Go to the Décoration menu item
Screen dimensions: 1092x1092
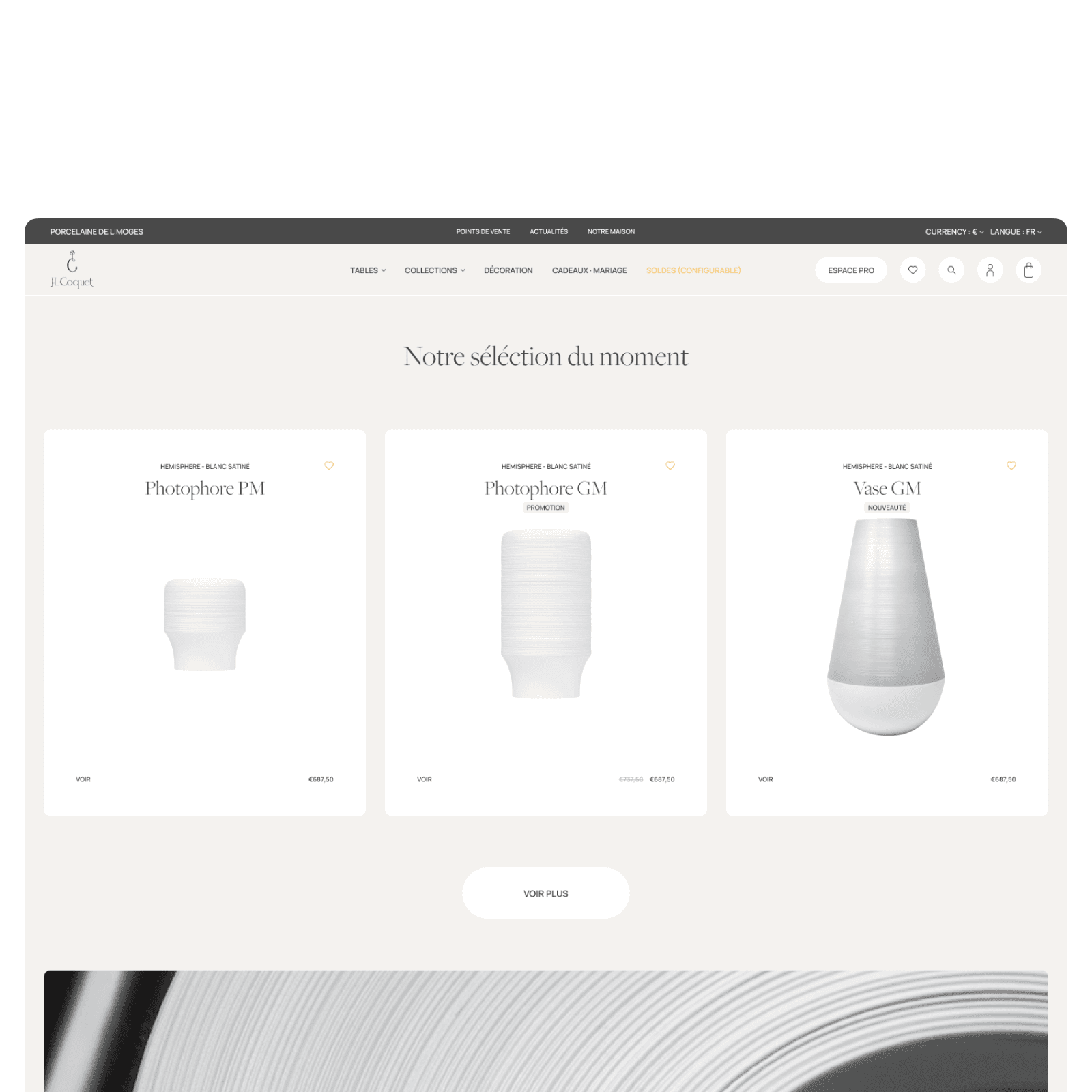[x=508, y=270]
